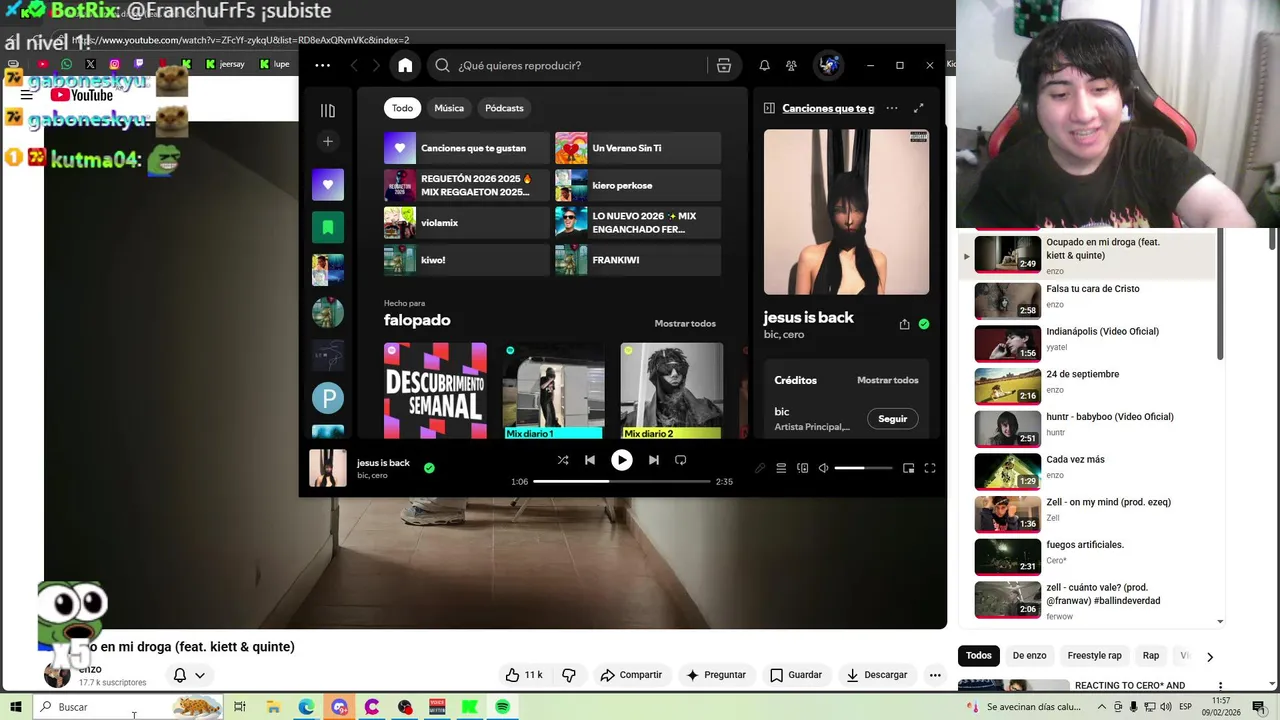Open Task View in taskbar
Screen dimensions: 1280x720
(240, 707)
